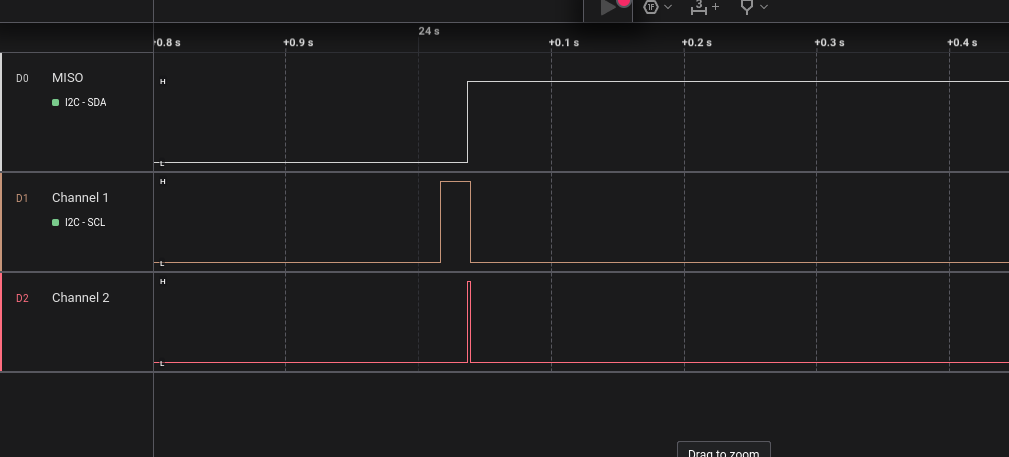The width and height of the screenshot is (1009, 457).
Task: Click the 24 s time ruler label
Action: coord(429,31)
